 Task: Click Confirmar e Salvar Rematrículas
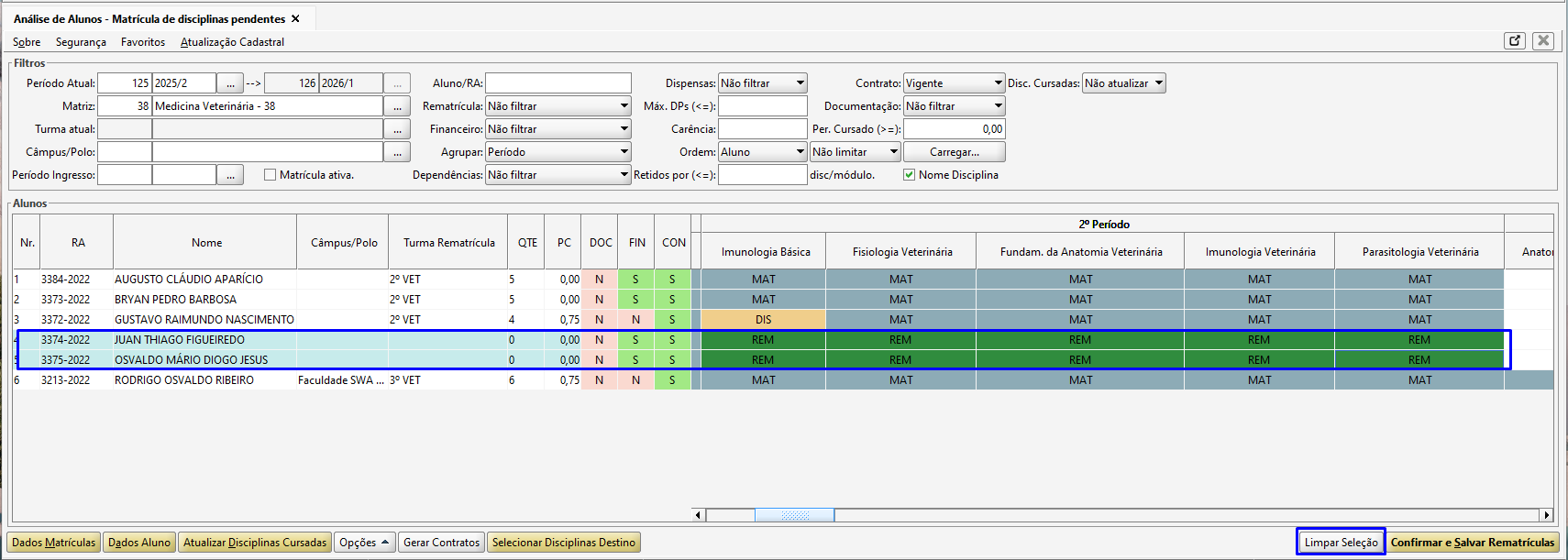[x=1473, y=543]
